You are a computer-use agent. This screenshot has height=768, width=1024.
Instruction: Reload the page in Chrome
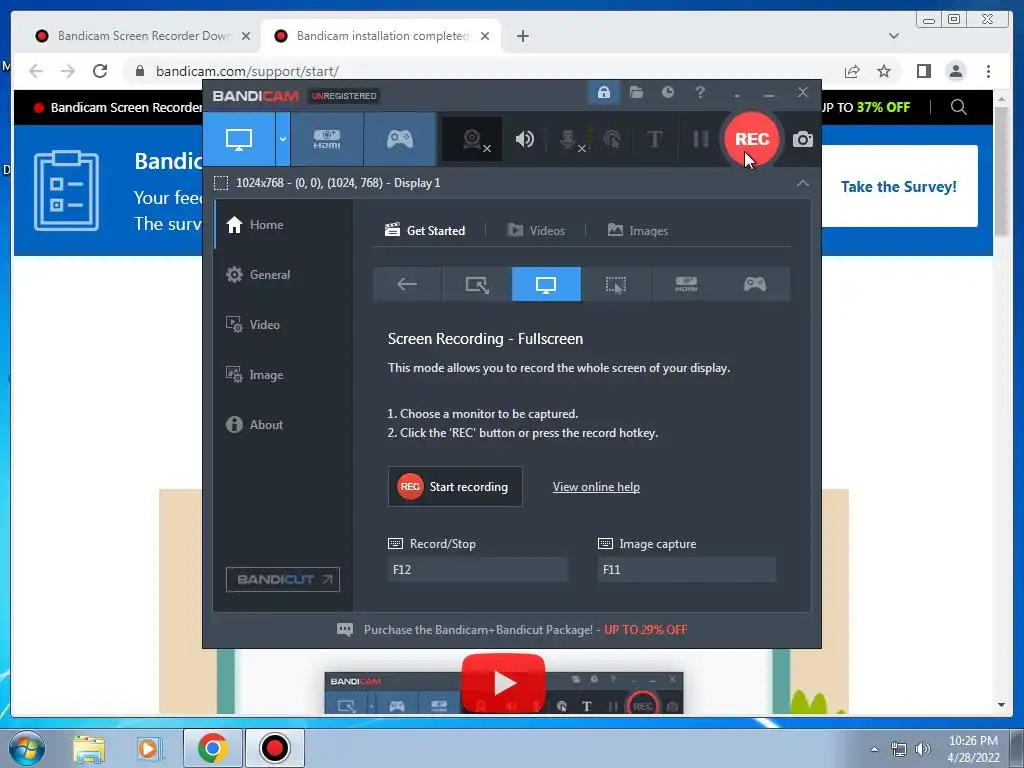click(x=100, y=71)
